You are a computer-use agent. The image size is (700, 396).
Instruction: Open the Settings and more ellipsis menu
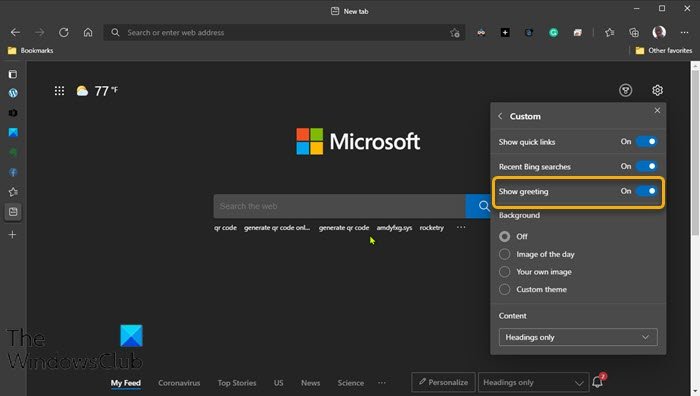coord(684,33)
